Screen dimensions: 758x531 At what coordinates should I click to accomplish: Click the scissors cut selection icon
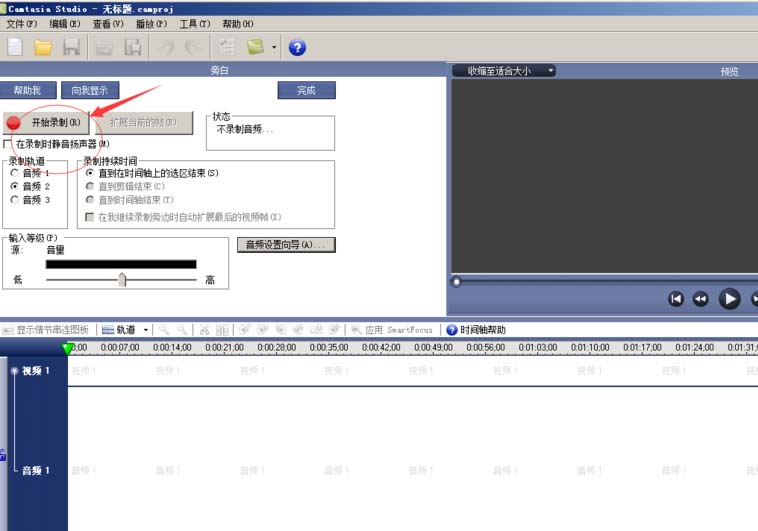point(204,330)
